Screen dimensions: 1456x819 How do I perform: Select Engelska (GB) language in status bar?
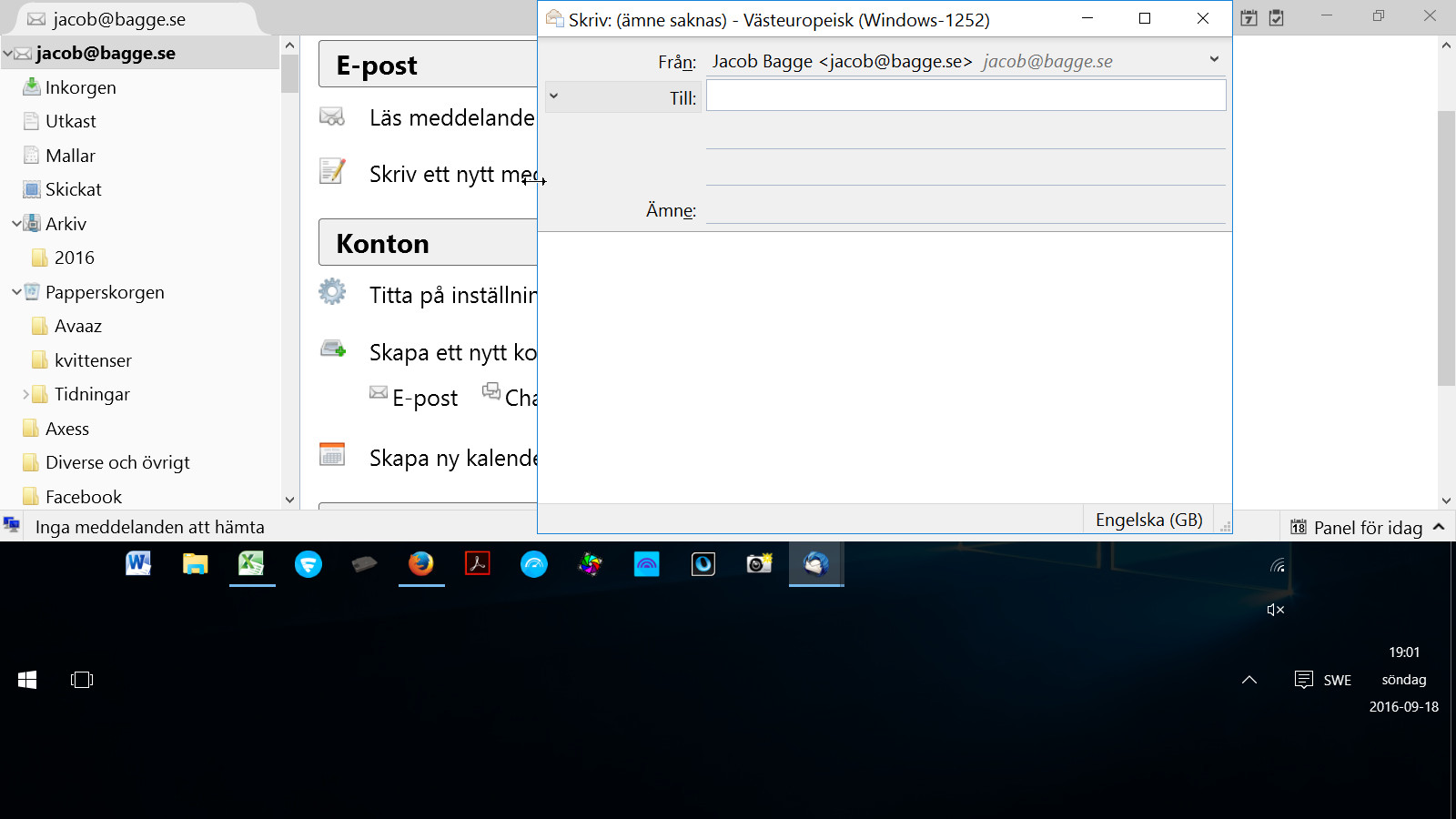tap(1148, 520)
